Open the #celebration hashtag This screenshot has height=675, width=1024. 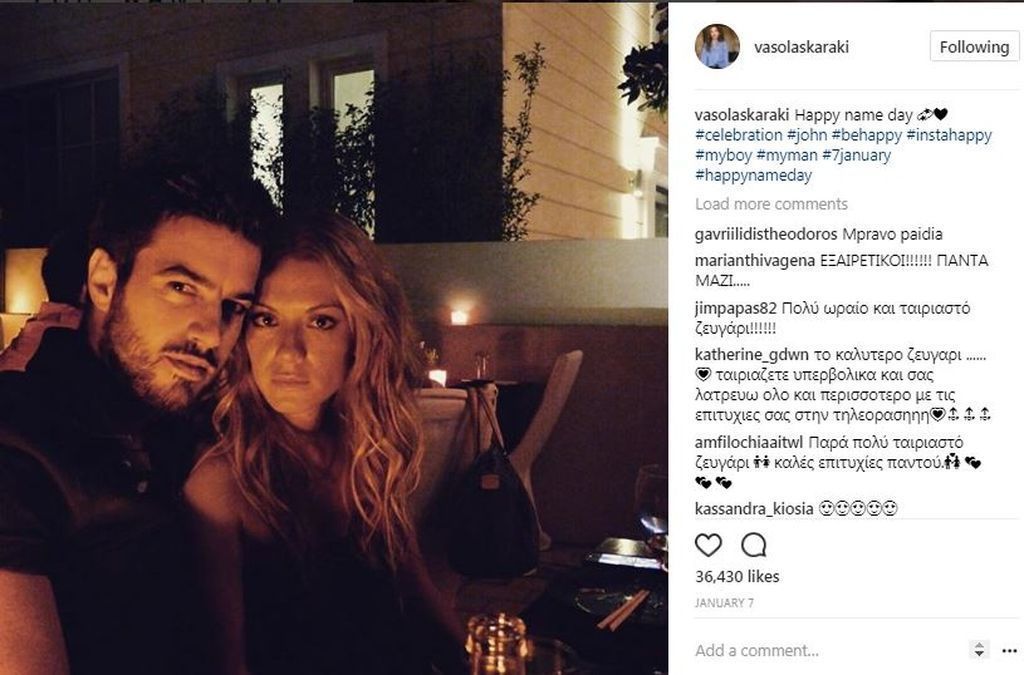tap(739, 135)
